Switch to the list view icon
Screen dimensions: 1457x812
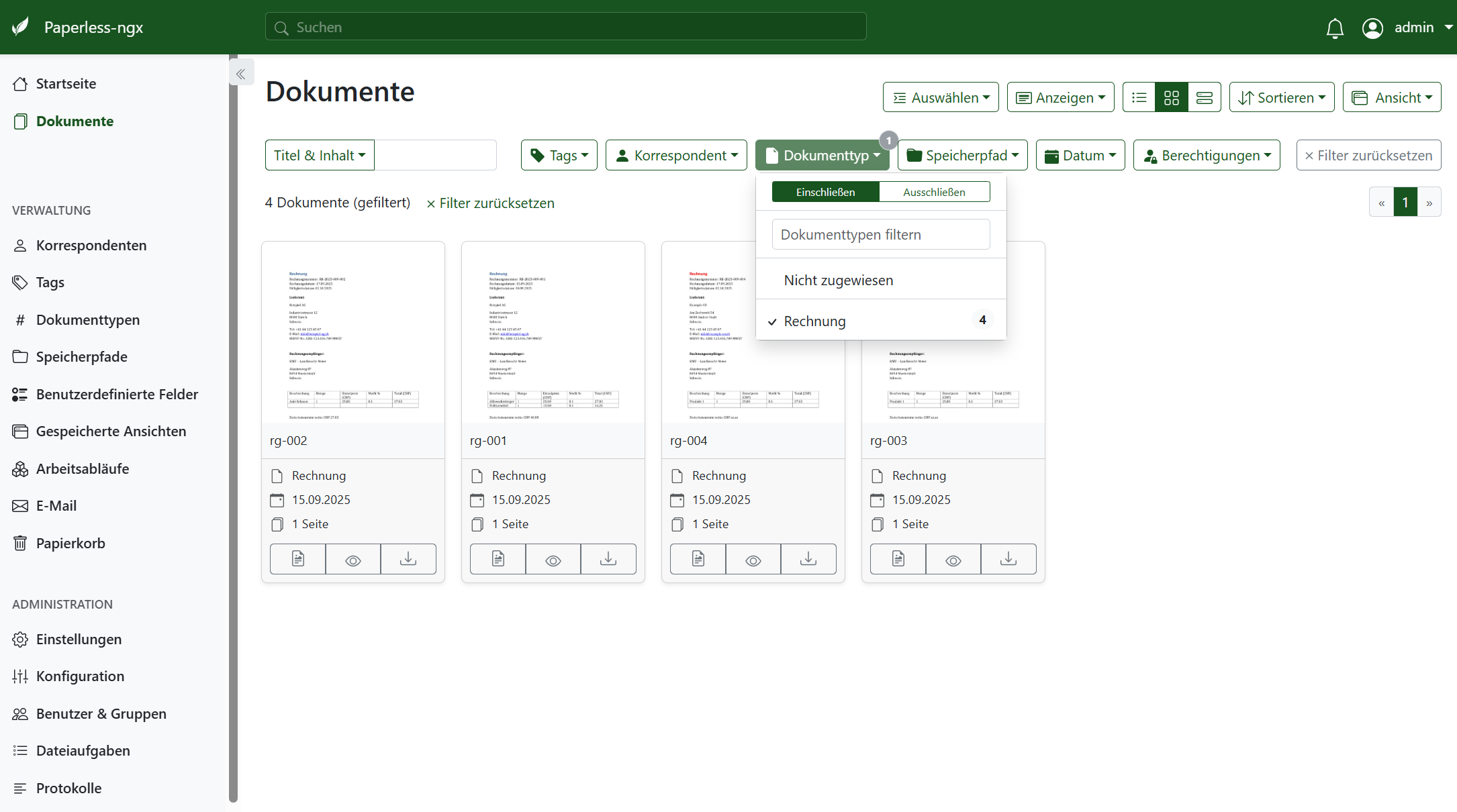click(1139, 98)
